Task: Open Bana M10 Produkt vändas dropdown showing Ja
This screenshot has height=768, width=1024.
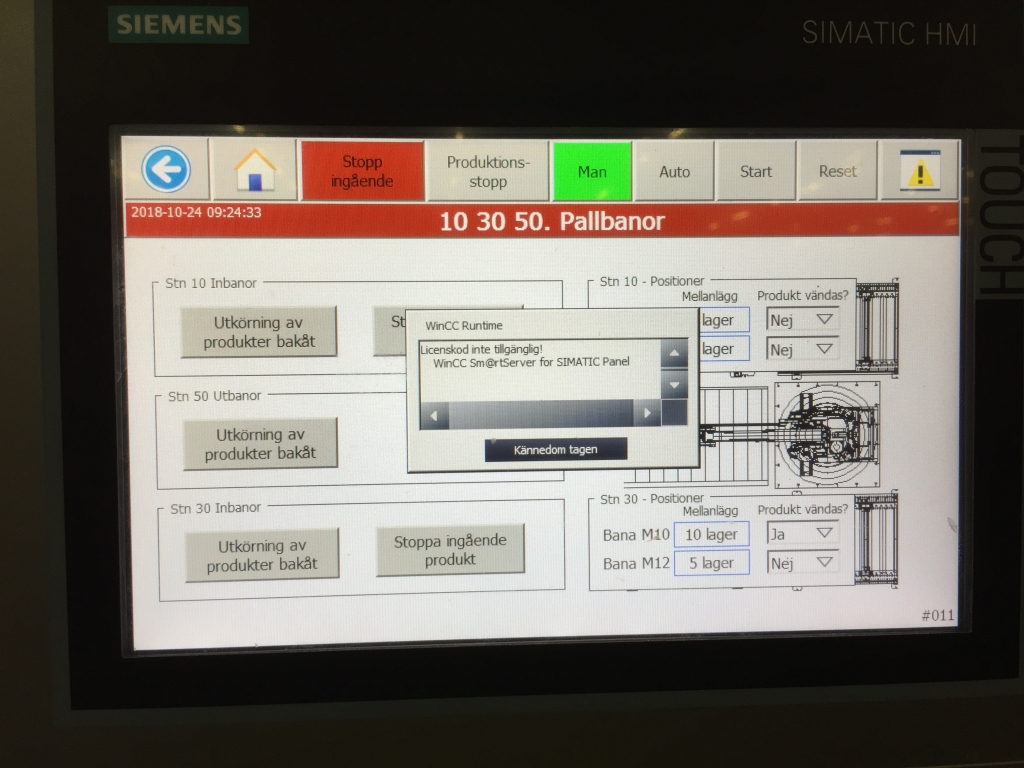Action: (802, 534)
